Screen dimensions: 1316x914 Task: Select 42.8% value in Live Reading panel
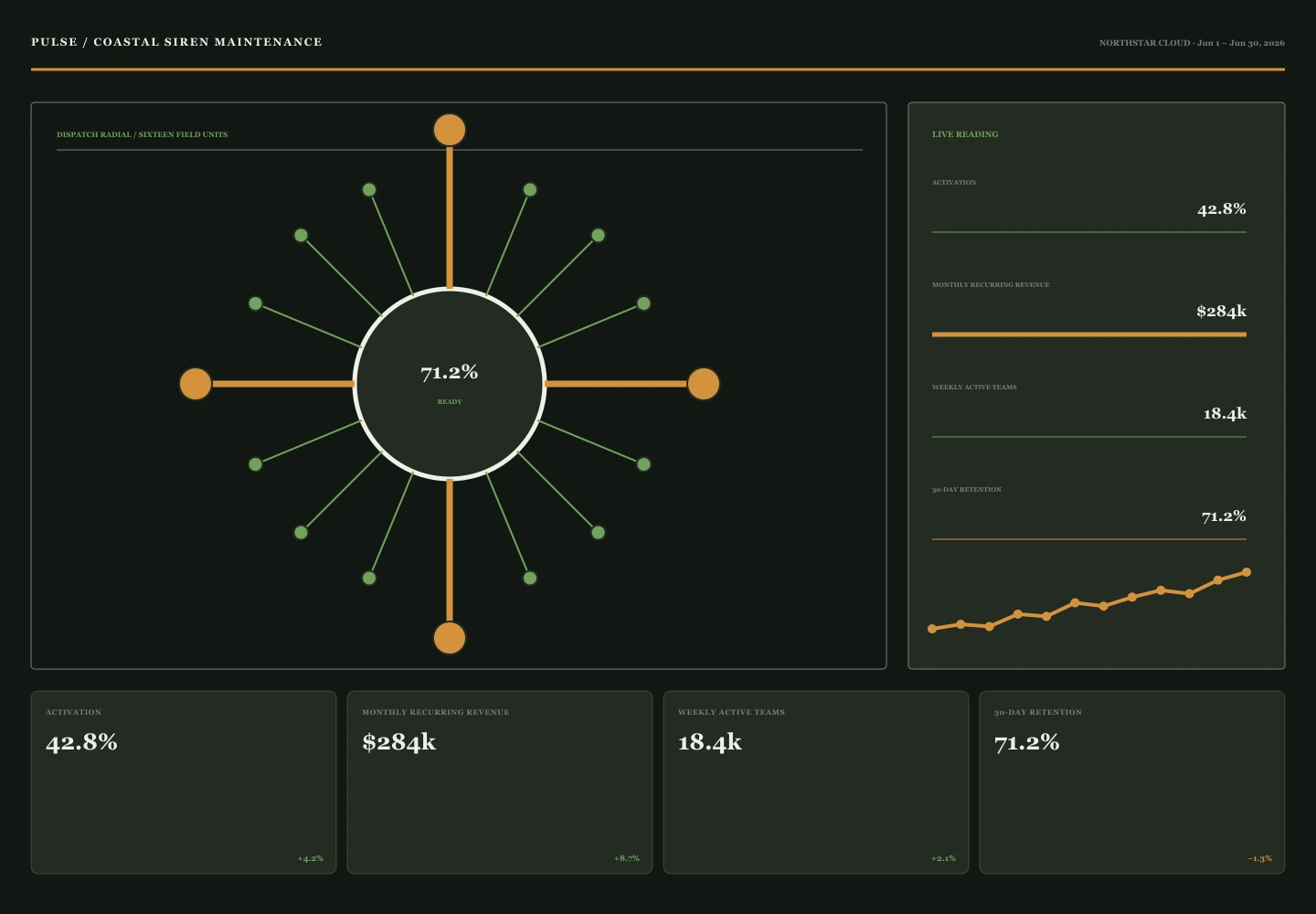point(1222,208)
